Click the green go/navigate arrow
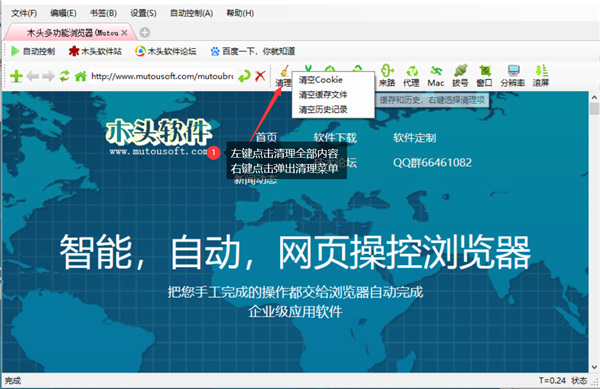This screenshot has width=600, height=389. [x=244, y=76]
